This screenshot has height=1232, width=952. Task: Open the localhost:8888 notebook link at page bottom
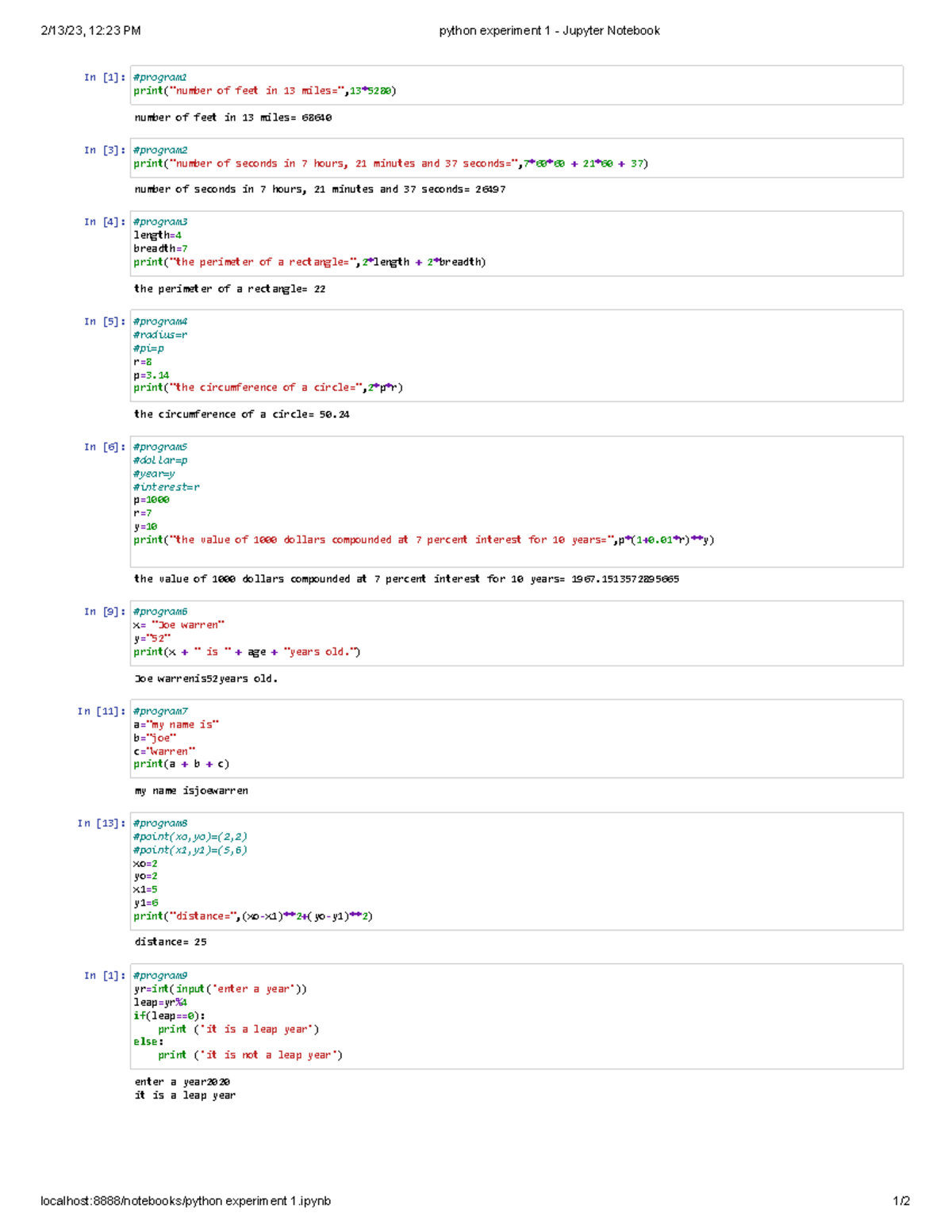pyautogui.click(x=182, y=1200)
